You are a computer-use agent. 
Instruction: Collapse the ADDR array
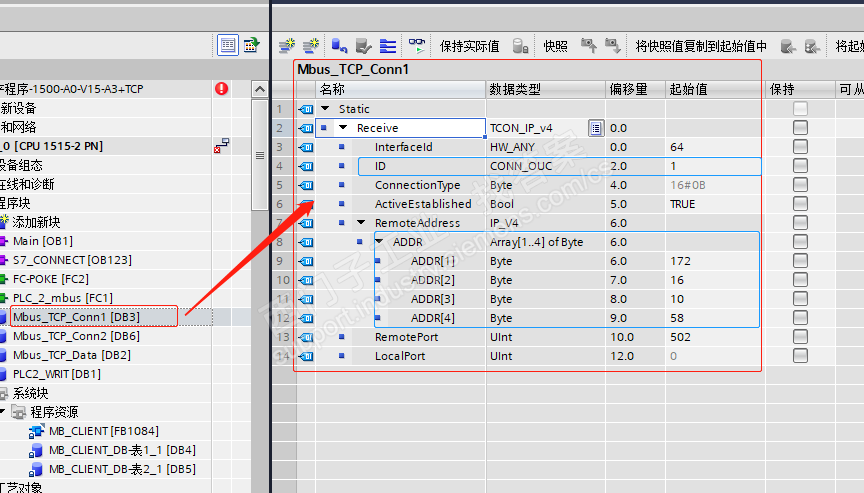pyautogui.click(x=379, y=242)
